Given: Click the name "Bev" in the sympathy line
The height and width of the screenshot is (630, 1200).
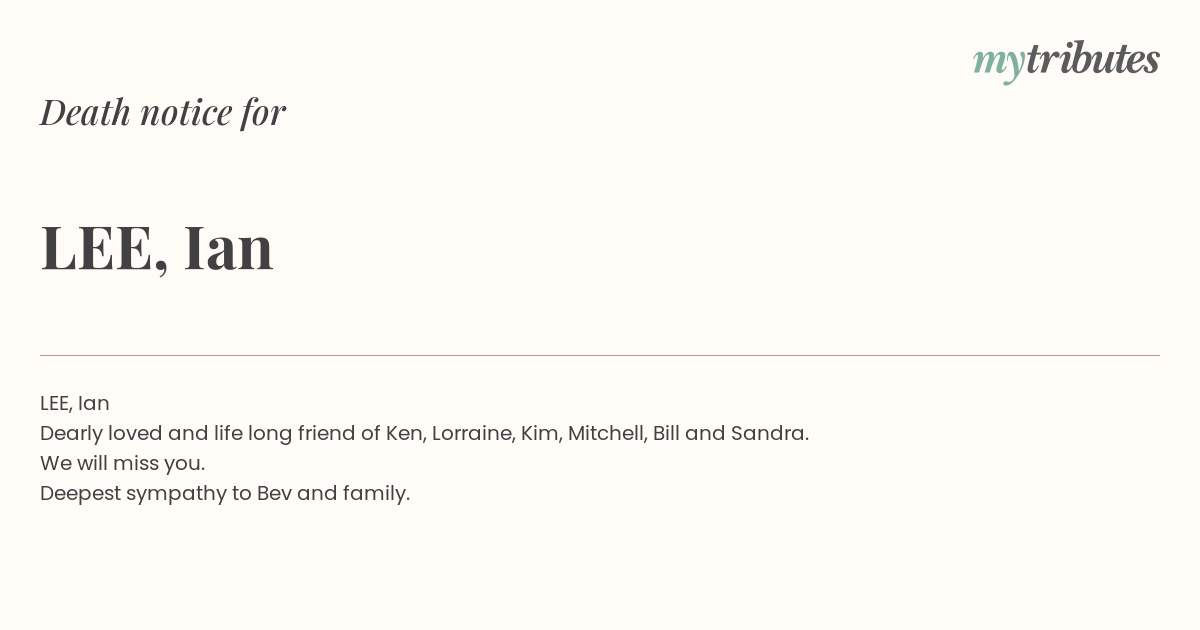Looking at the screenshot, I should [274, 493].
